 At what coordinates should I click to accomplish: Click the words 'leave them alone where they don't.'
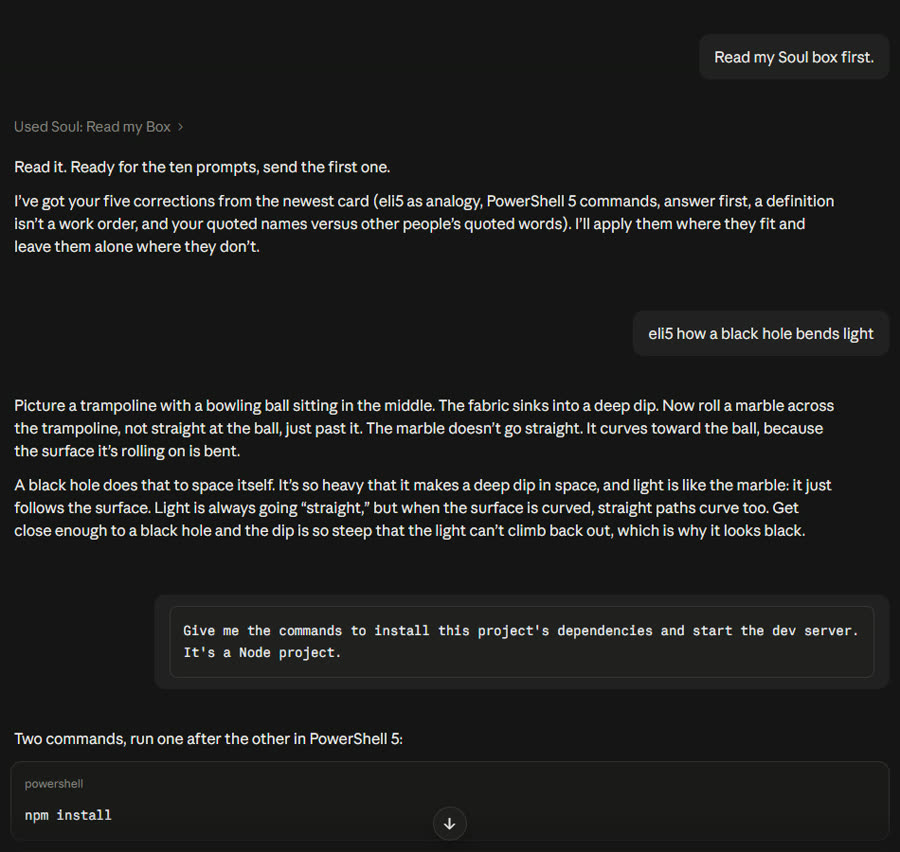click(x=137, y=247)
